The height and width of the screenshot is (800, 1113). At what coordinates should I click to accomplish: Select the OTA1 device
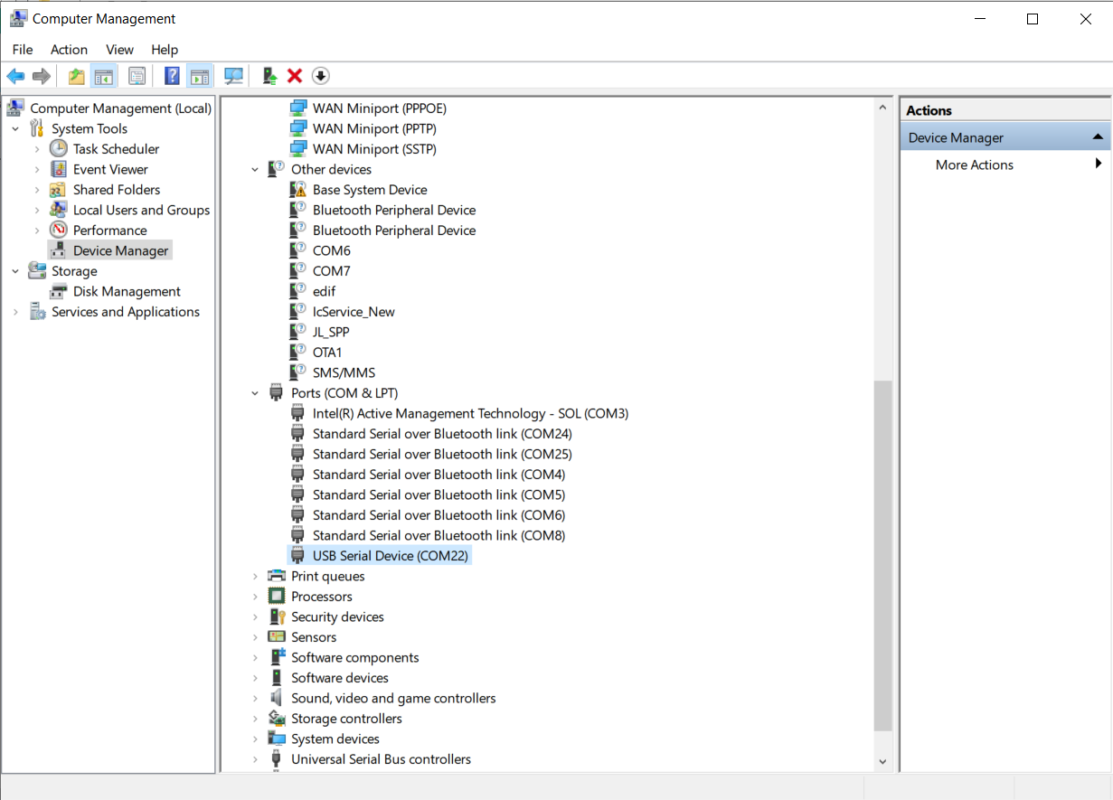[327, 353]
